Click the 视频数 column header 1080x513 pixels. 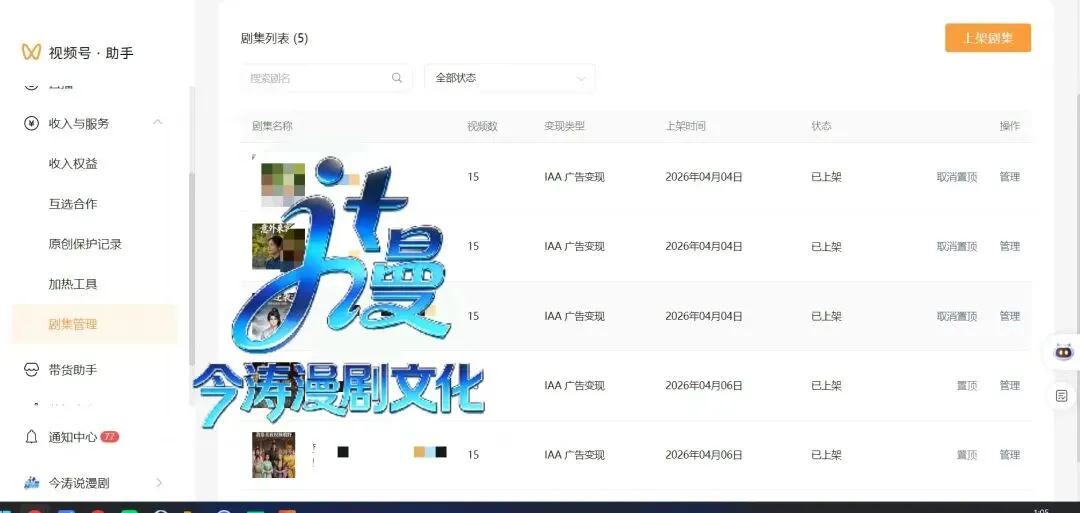[482, 126]
